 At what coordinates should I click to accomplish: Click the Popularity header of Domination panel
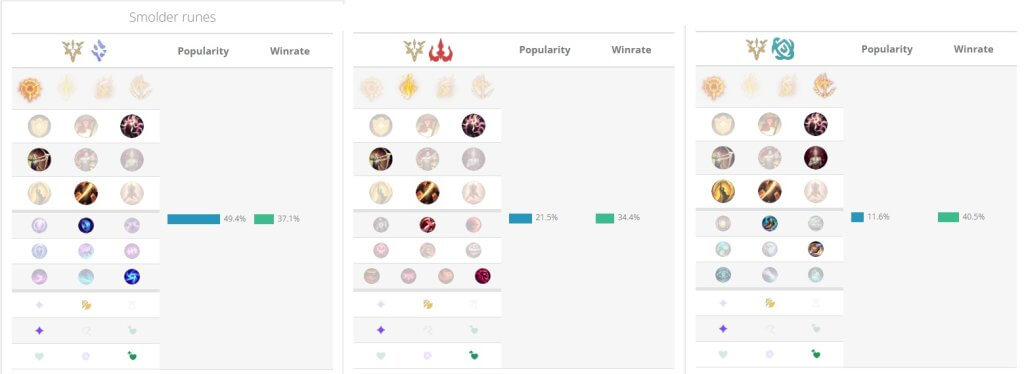pos(545,50)
